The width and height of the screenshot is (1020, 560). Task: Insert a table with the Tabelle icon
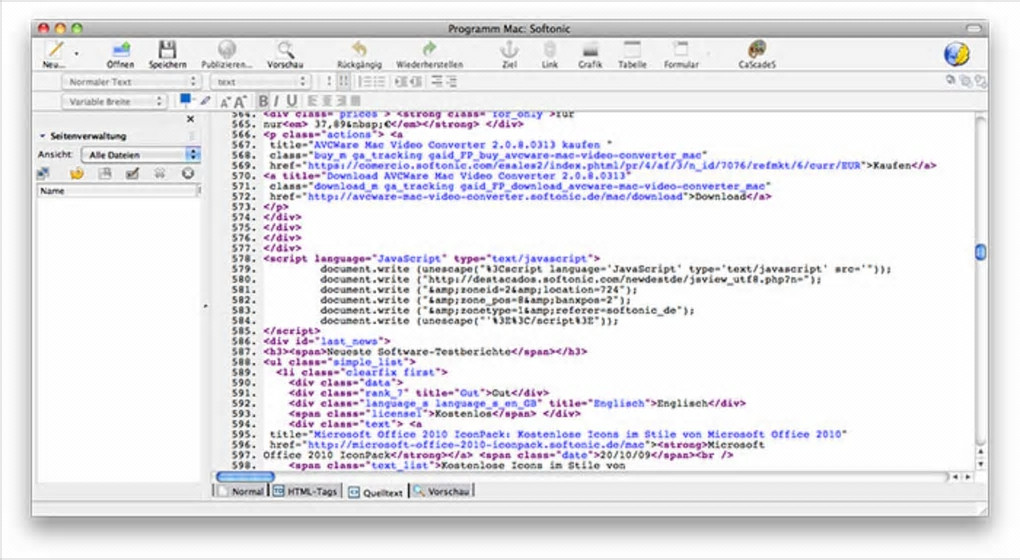pos(632,49)
